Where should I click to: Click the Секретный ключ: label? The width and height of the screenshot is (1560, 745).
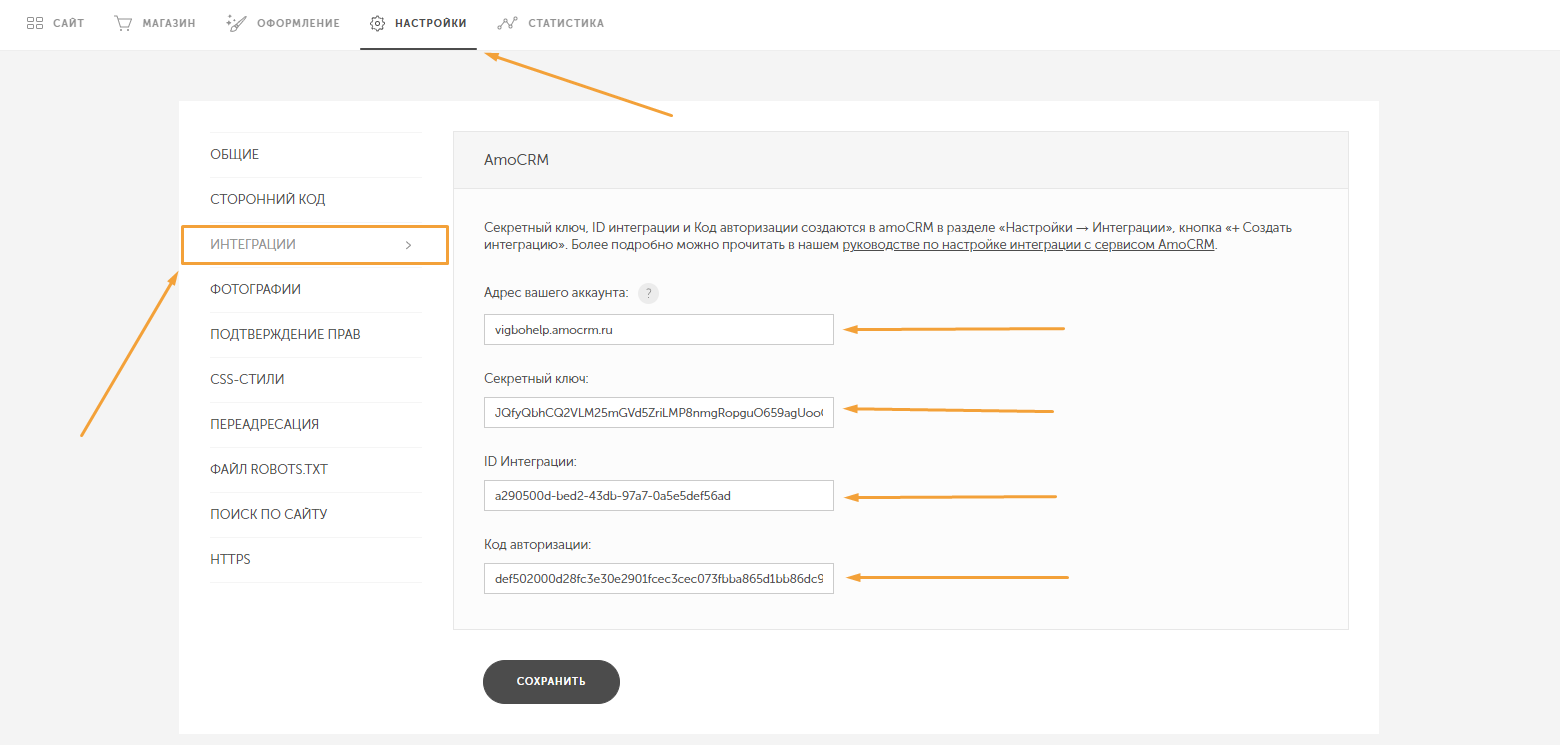pos(536,379)
